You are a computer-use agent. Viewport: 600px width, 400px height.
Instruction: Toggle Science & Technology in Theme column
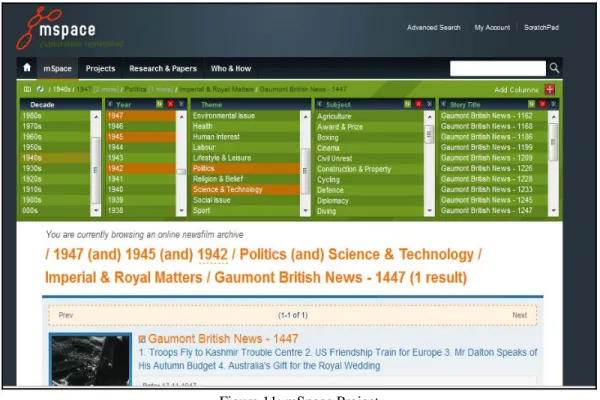[x=245, y=189]
